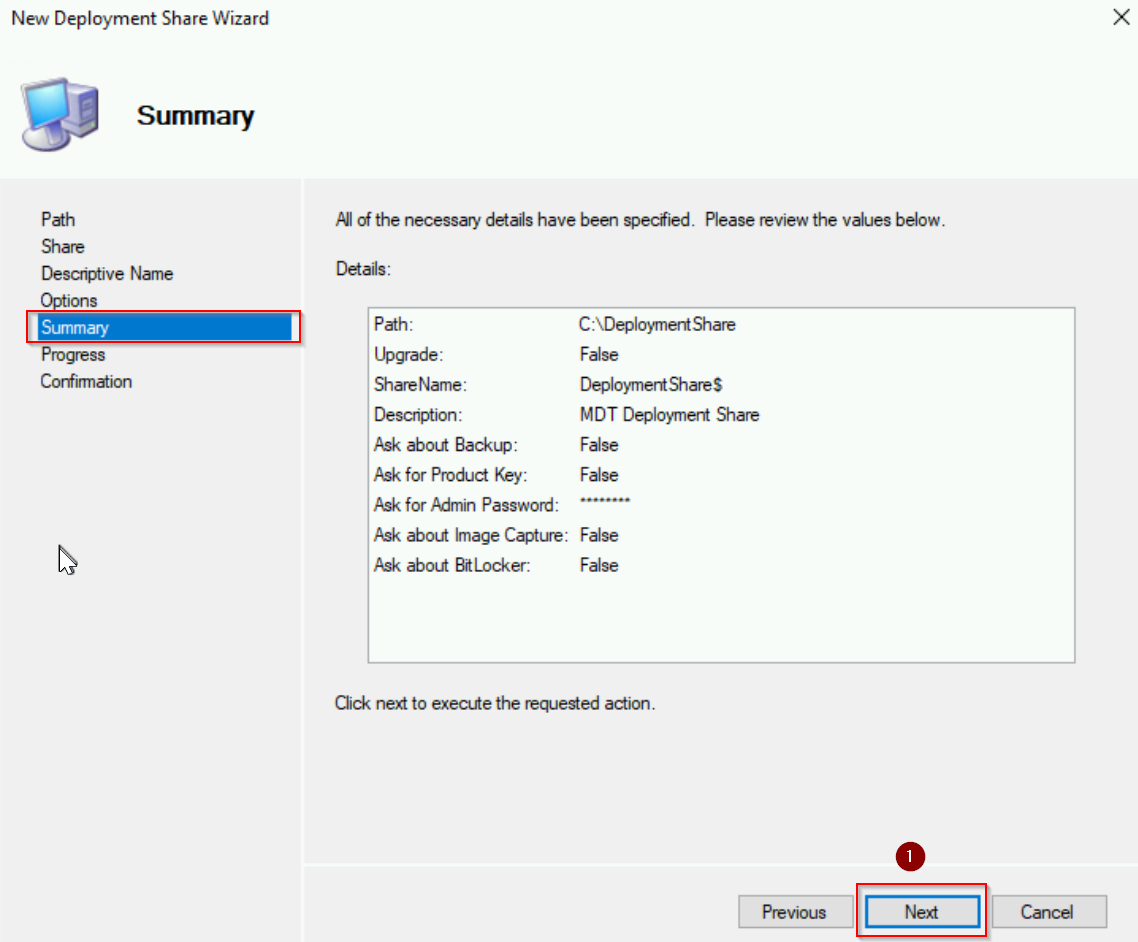The height and width of the screenshot is (942, 1138).
Task: Select the Options step
Action: (x=68, y=300)
